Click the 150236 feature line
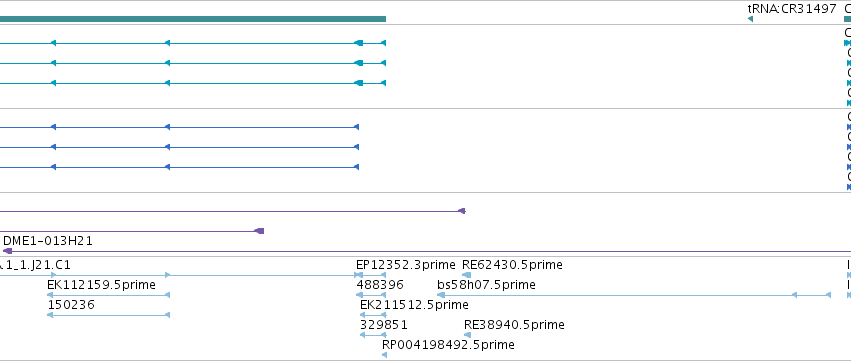 [109, 315]
